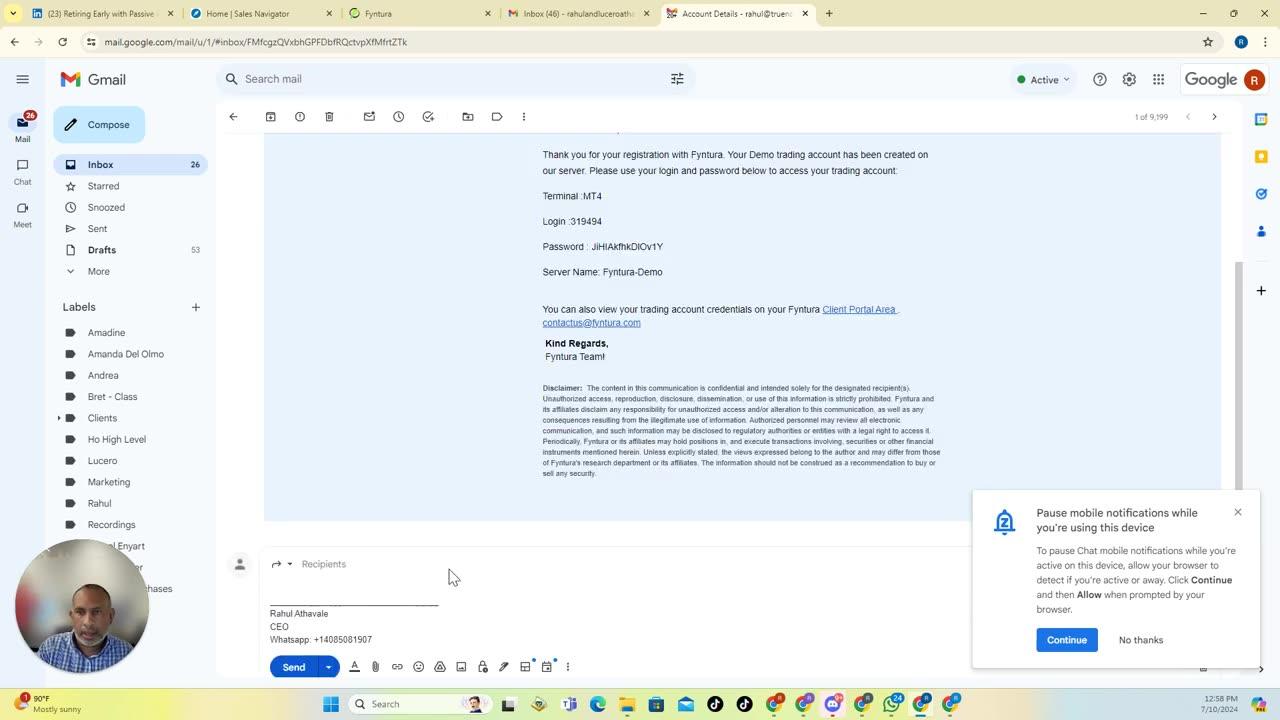The image size is (1280, 720).
Task: Open Google Calendar side panel
Action: (1261, 119)
